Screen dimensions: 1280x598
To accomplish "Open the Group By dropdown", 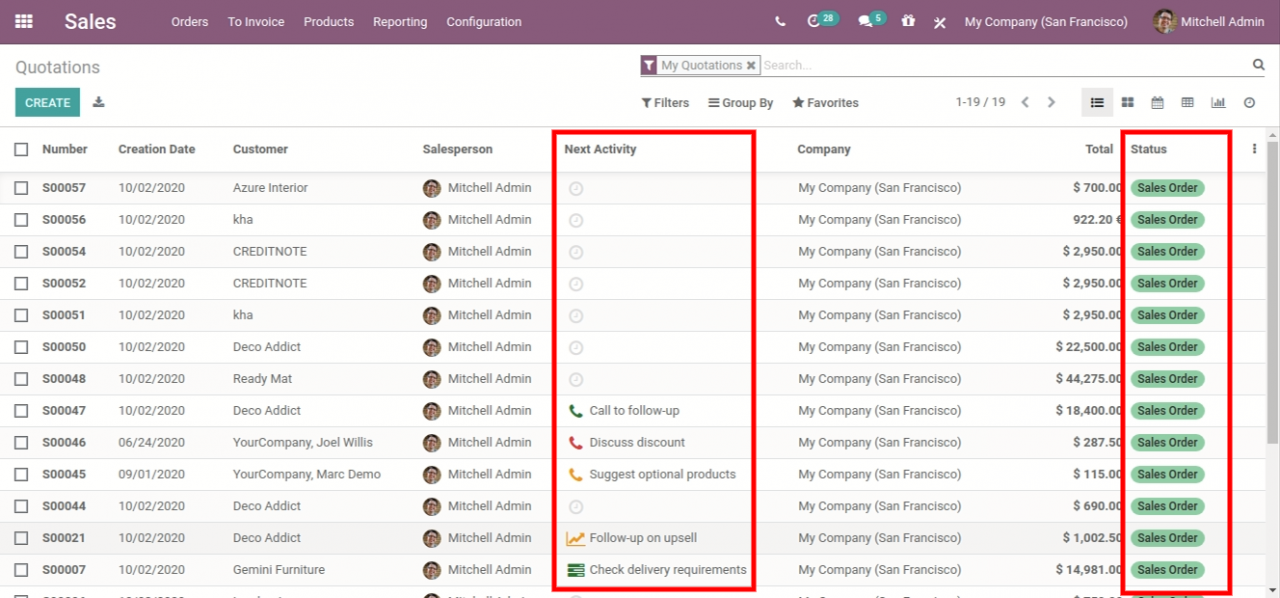I will coord(740,102).
